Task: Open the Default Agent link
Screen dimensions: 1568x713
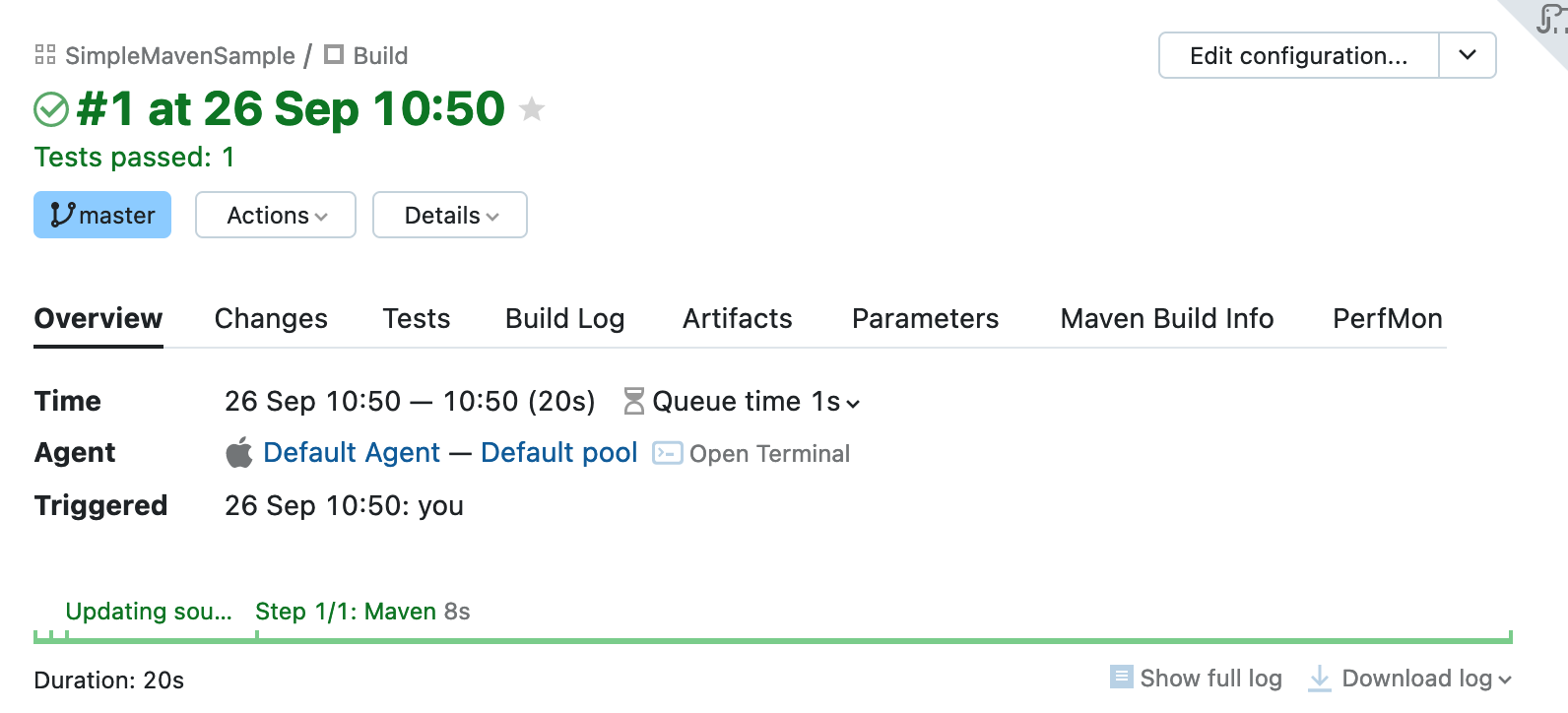Action: click(x=352, y=453)
